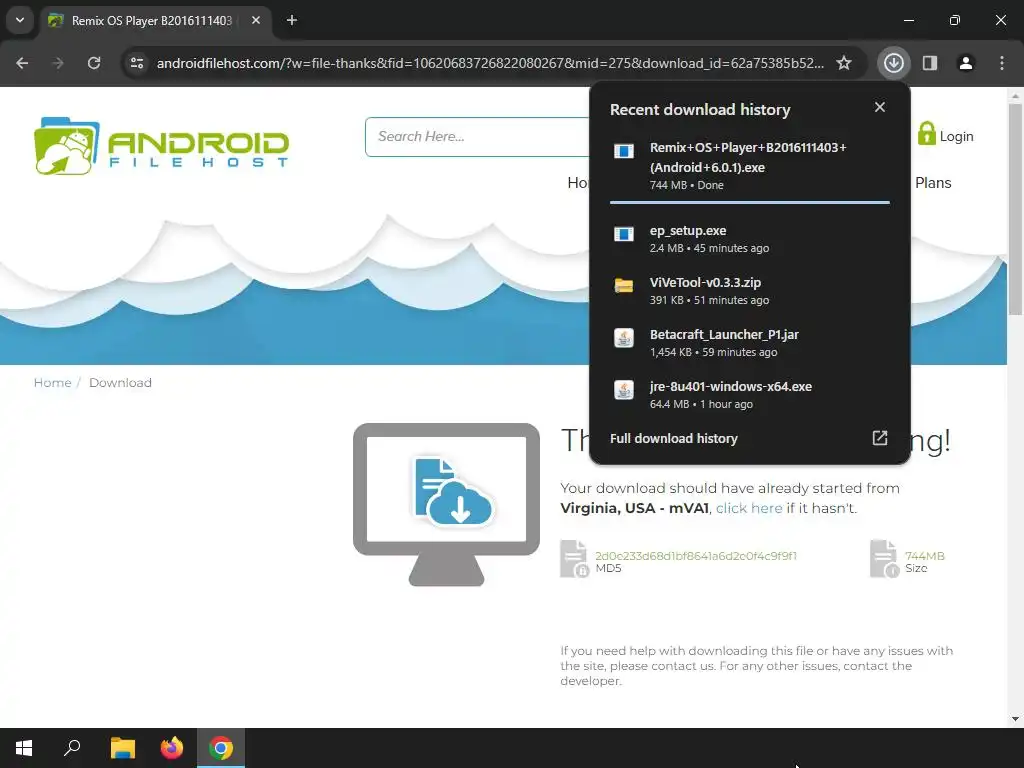Click the address bar URL
Screen dimensions: 1024x768
[x=490, y=63]
